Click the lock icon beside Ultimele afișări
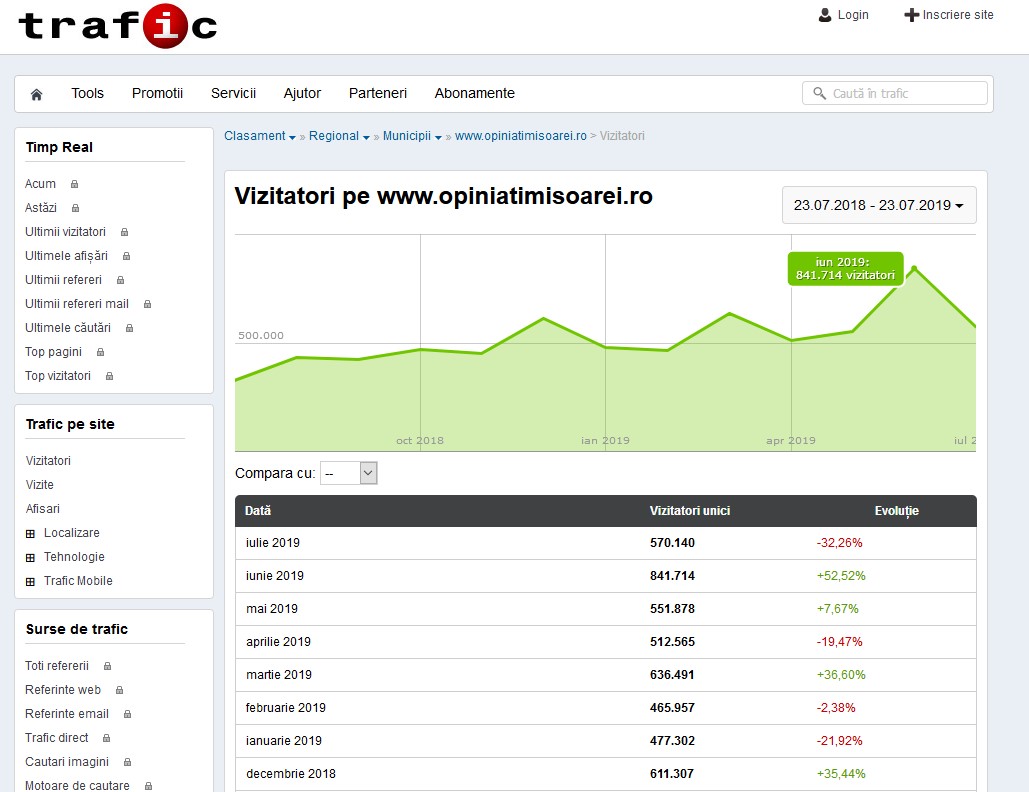The height and width of the screenshot is (792, 1029). coord(127,256)
